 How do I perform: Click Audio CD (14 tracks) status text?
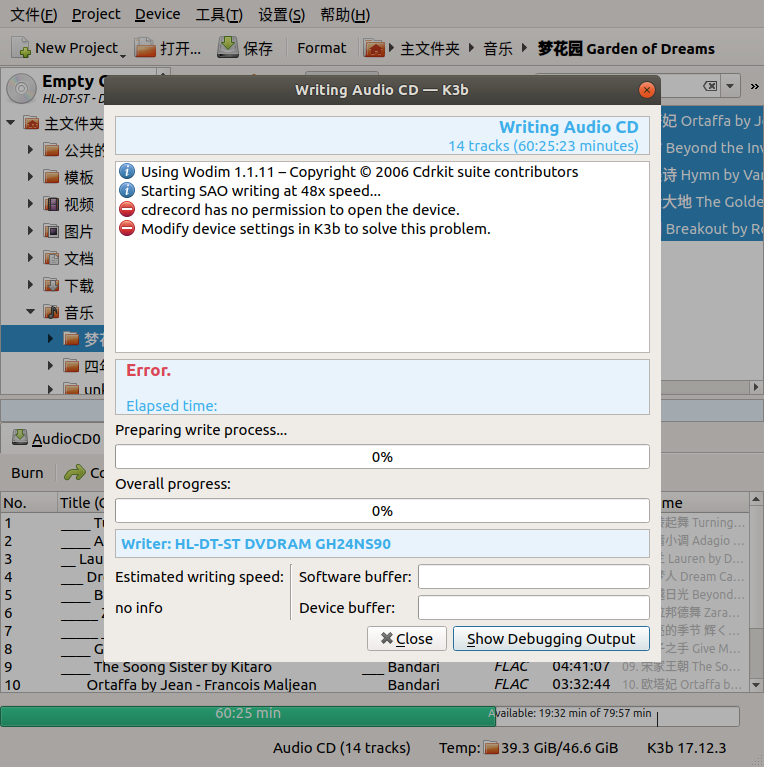tap(341, 748)
